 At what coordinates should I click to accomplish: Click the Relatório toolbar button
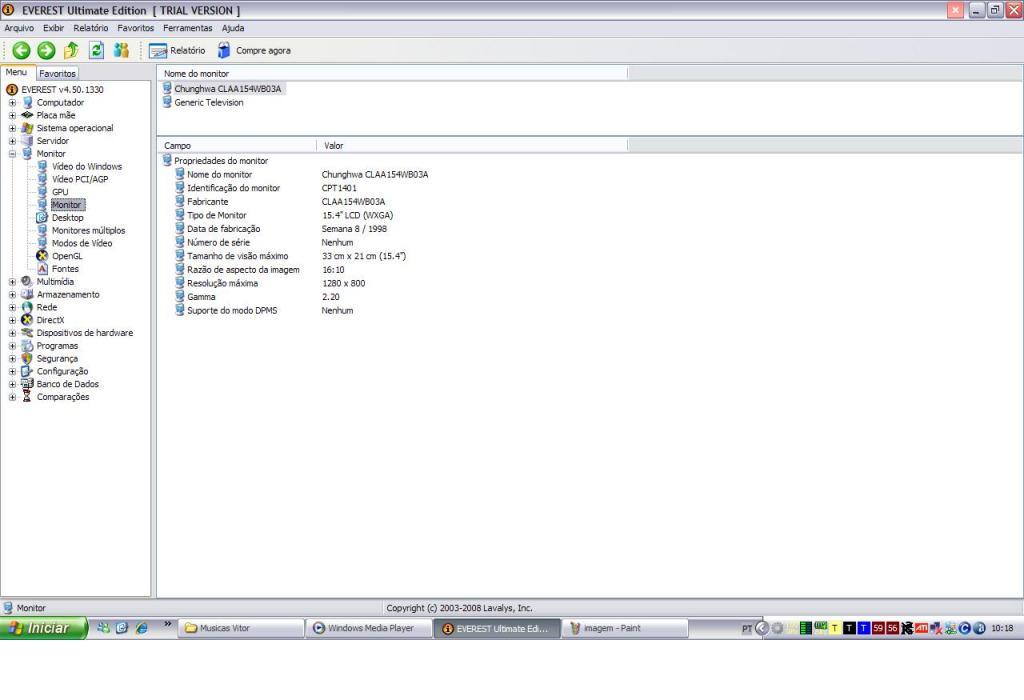[x=177, y=50]
